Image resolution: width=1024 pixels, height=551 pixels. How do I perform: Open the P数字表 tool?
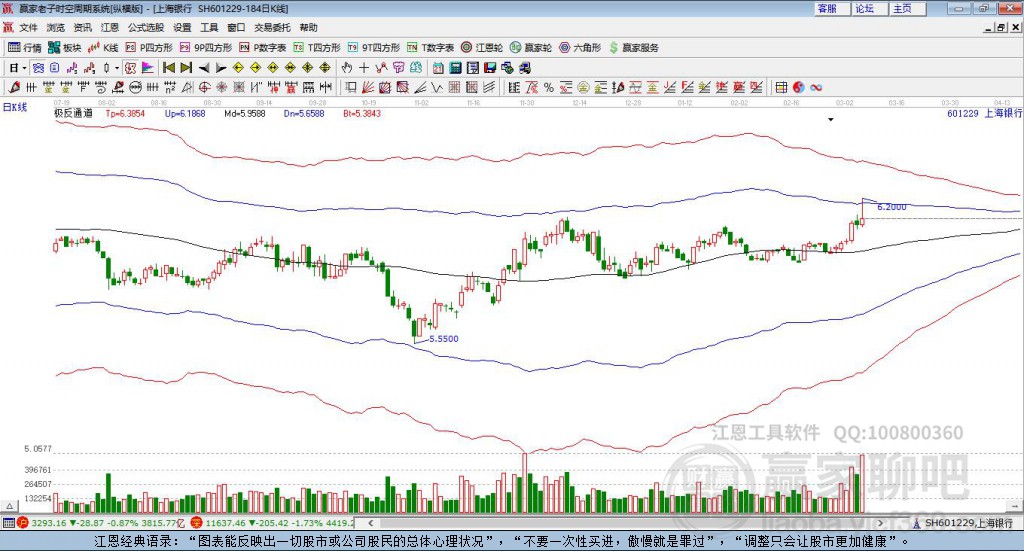[x=263, y=48]
